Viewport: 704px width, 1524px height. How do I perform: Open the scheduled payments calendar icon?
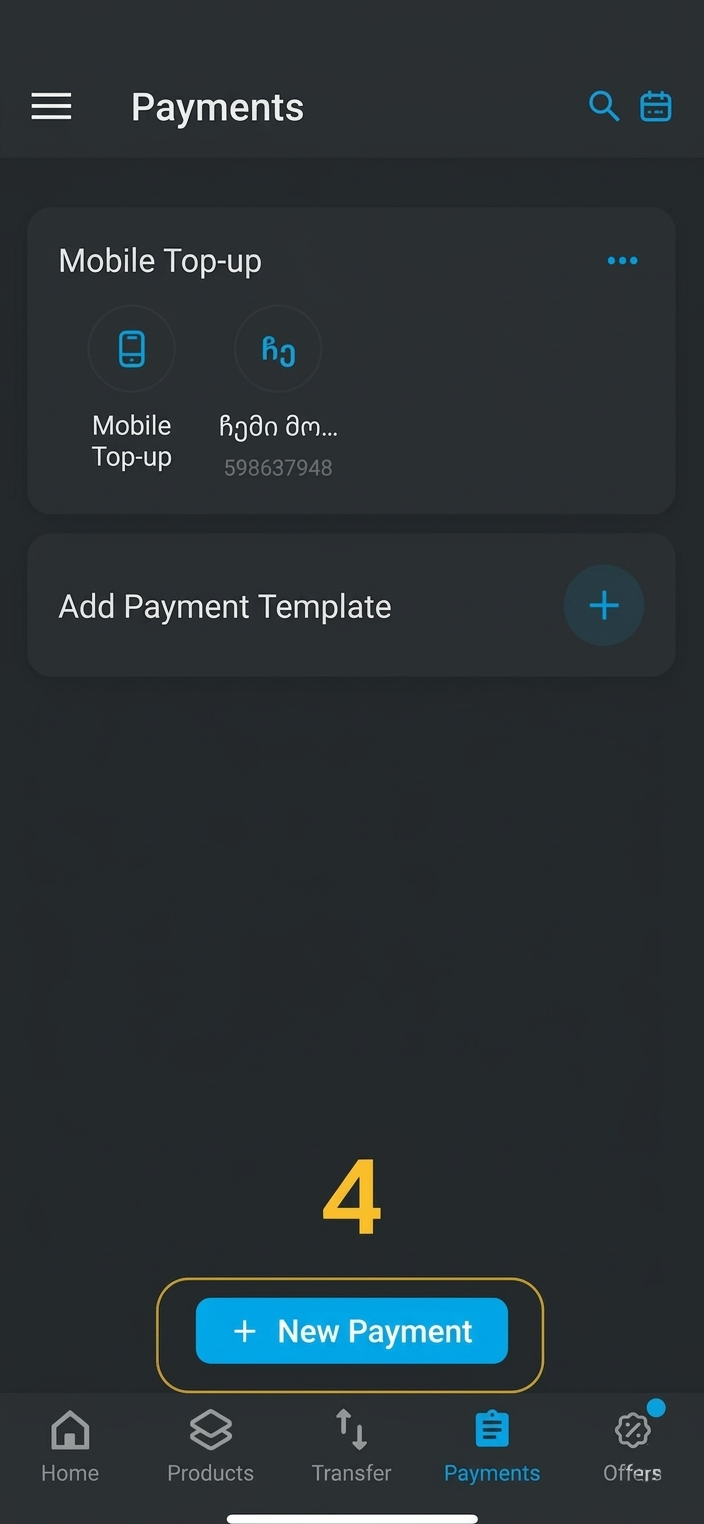[656, 105]
